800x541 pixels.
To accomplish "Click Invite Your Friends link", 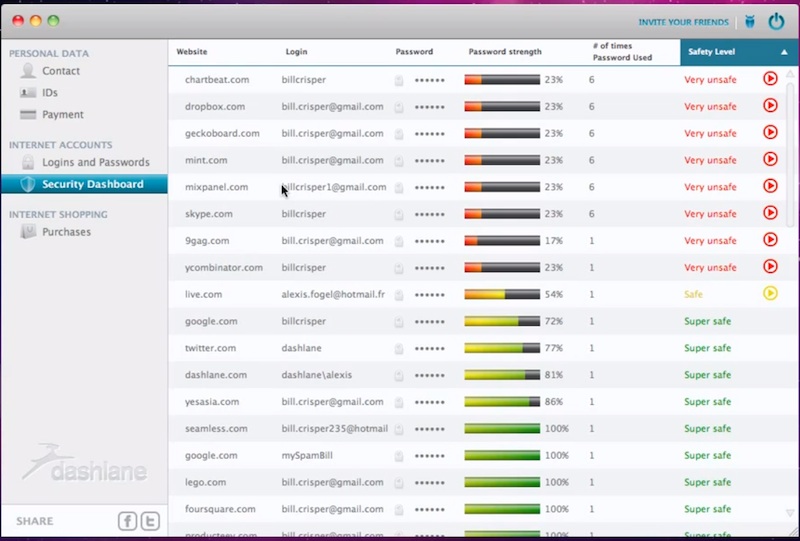I will click(683, 22).
